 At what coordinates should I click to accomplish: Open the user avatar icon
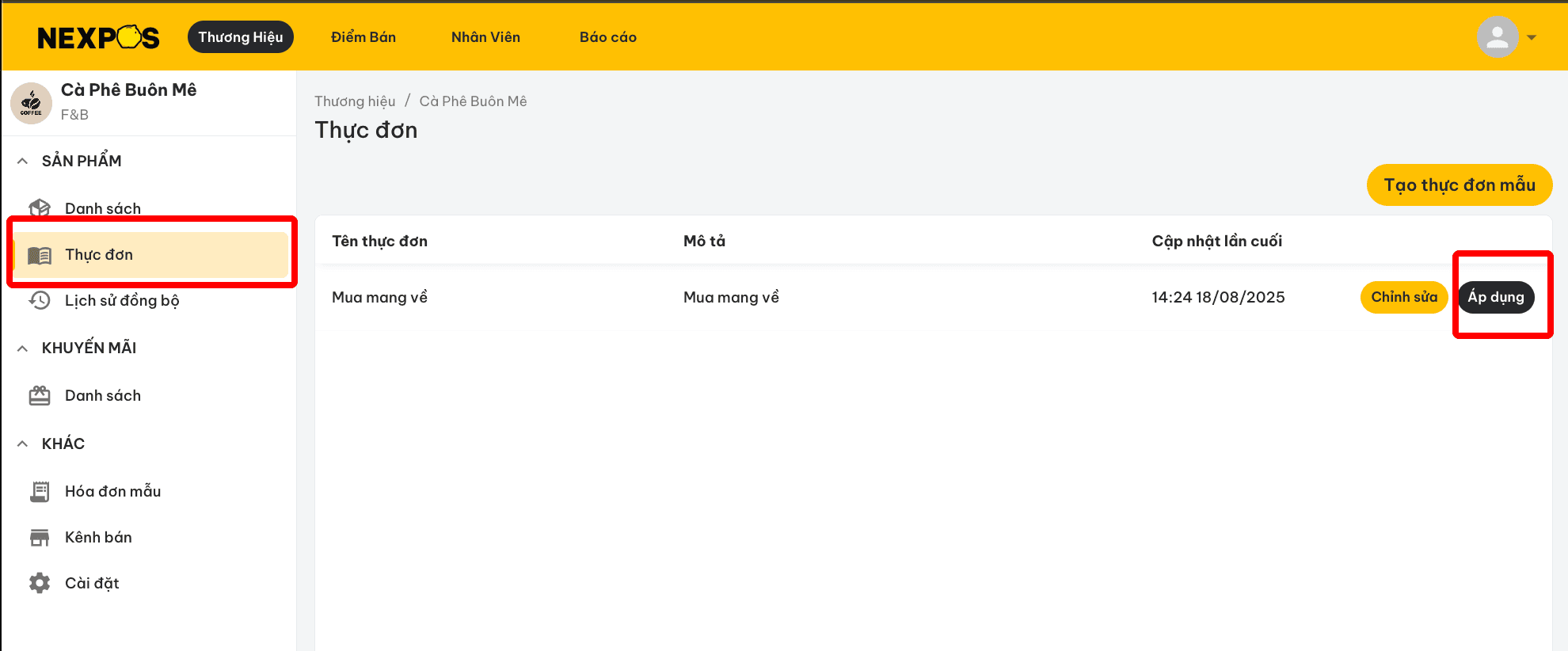(x=1498, y=37)
